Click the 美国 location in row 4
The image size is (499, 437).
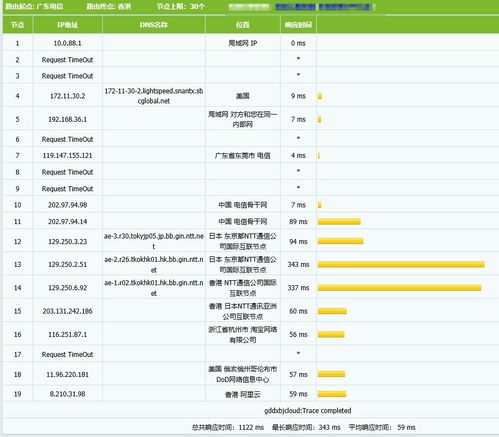tap(243, 96)
